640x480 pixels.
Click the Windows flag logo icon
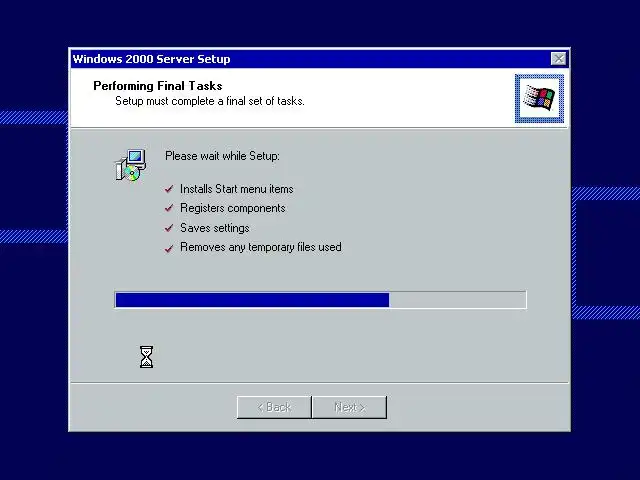(x=539, y=98)
